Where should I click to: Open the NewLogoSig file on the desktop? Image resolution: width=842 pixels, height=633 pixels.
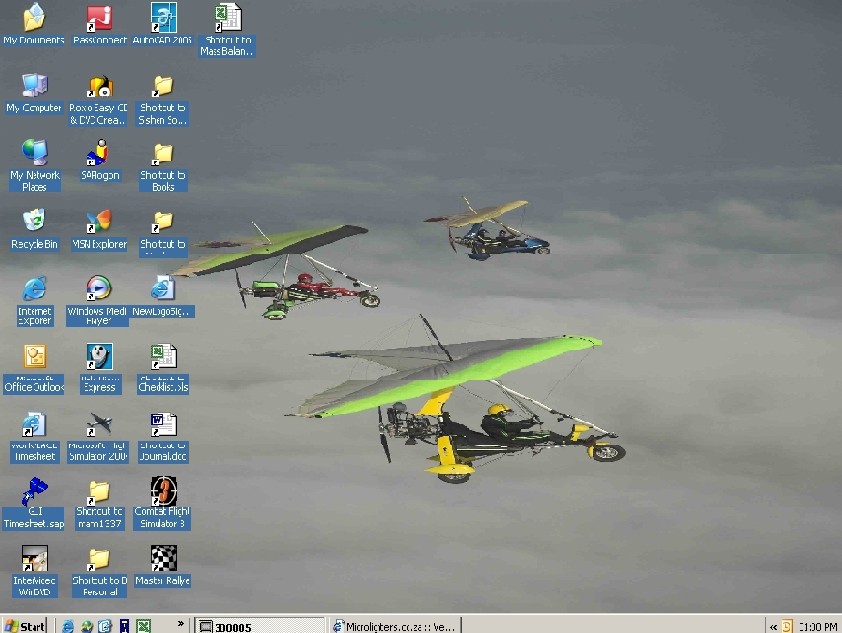click(163, 296)
